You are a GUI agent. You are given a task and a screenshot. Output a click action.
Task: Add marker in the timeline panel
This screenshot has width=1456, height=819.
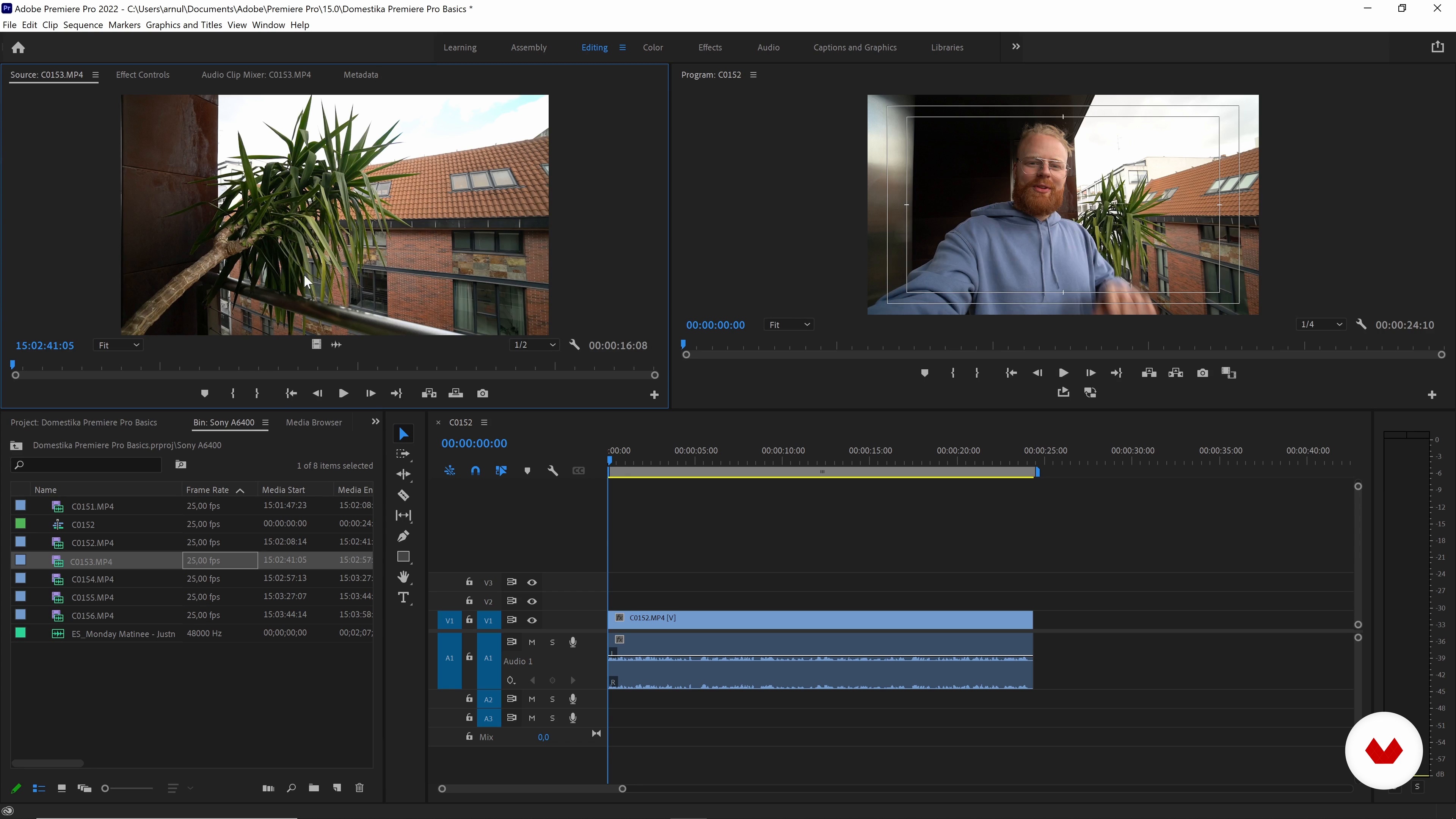tap(527, 471)
